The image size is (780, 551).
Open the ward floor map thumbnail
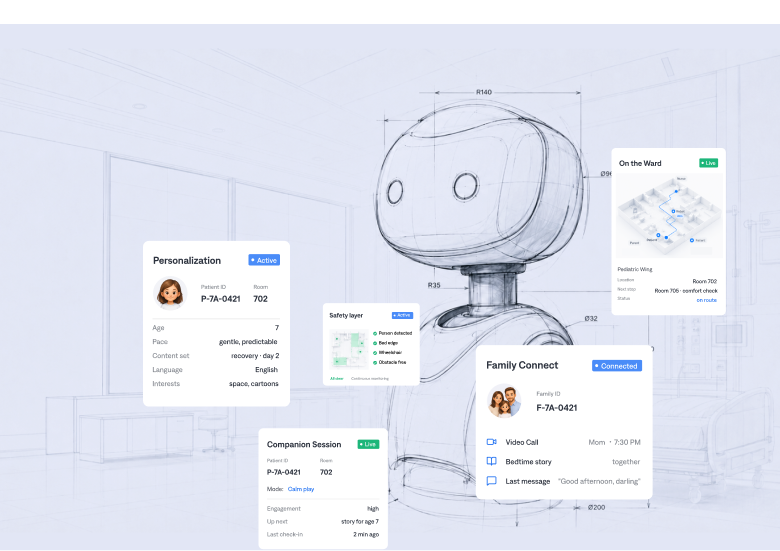(x=669, y=216)
